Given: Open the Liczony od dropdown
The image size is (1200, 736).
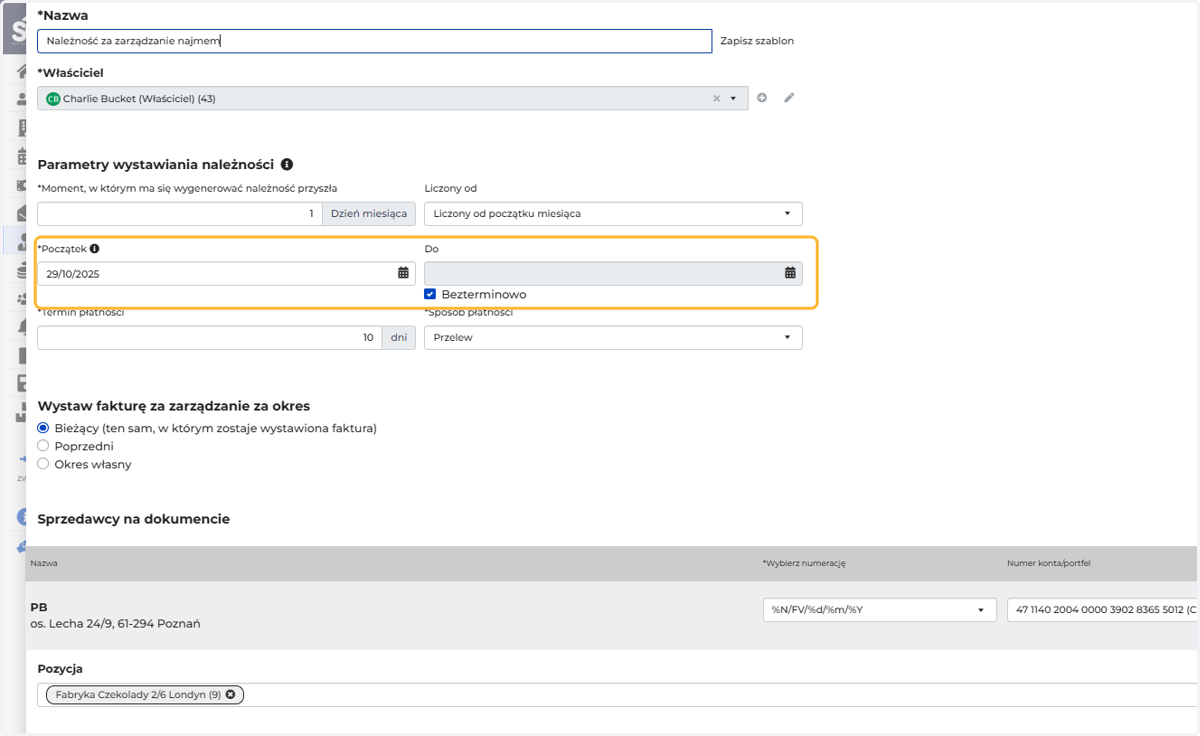Looking at the screenshot, I should [x=613, y=213].
